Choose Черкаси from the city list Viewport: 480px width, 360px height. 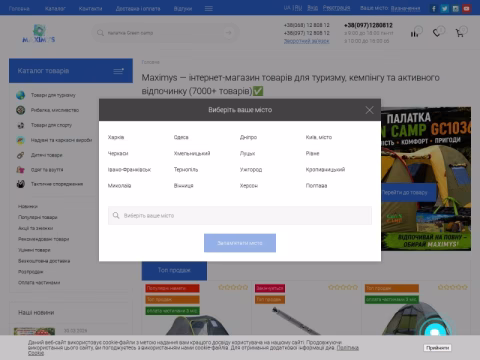coord(118,153)
